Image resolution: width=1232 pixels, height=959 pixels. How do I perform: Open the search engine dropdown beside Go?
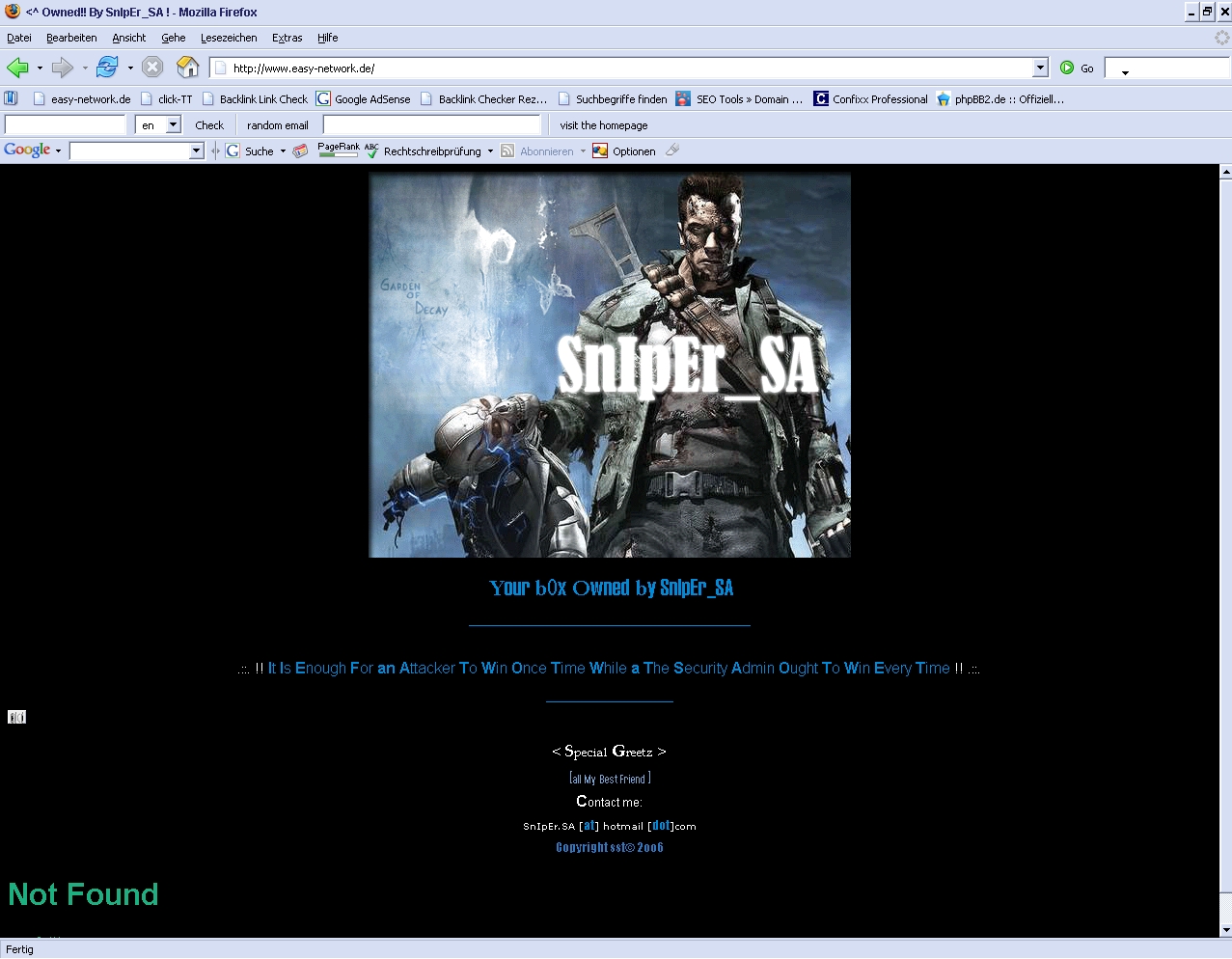point(1125,71)
